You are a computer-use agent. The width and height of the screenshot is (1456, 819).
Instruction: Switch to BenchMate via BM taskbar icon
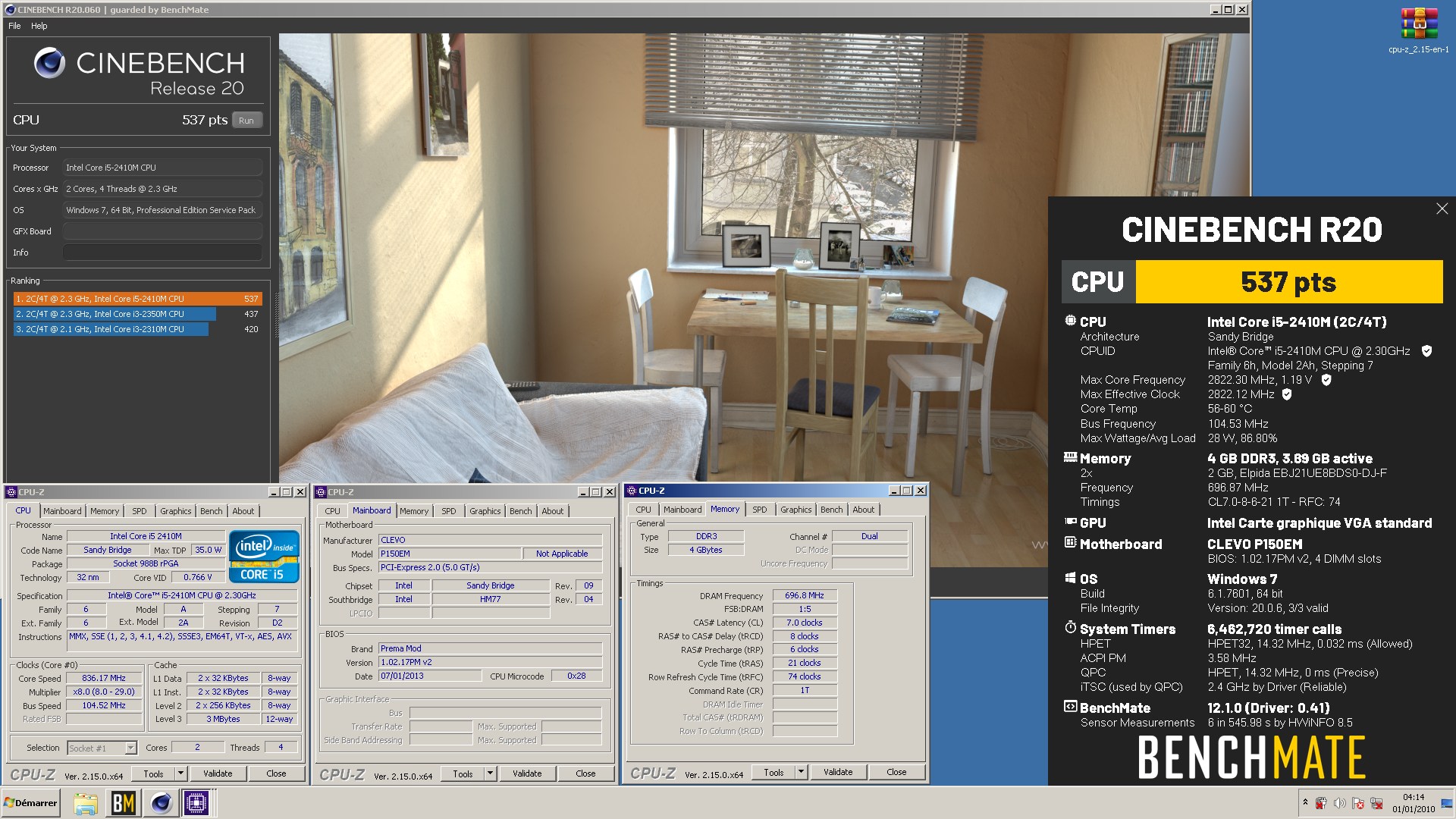coord(123,803)
